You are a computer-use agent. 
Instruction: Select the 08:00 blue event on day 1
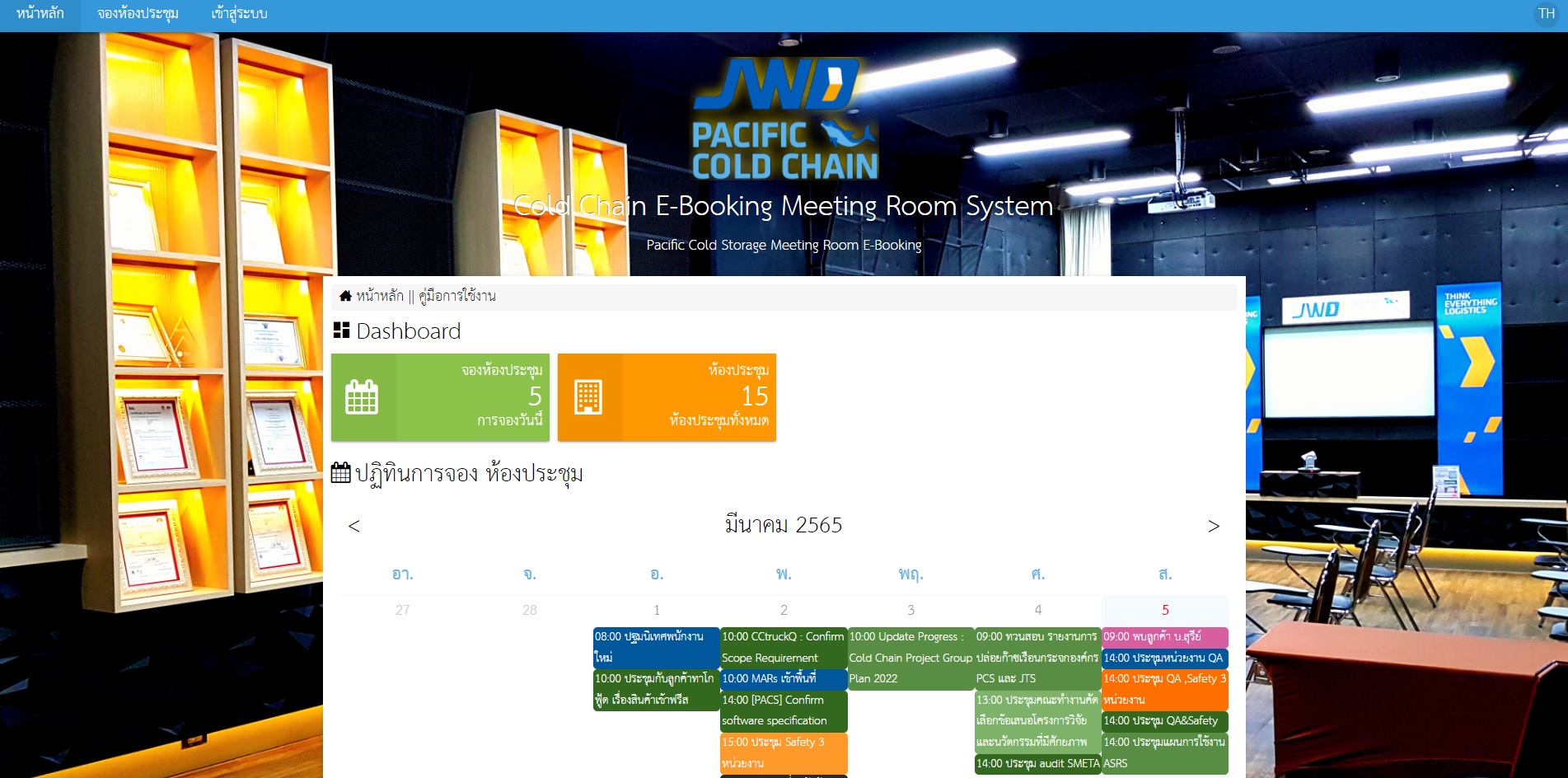pos(656,647)
